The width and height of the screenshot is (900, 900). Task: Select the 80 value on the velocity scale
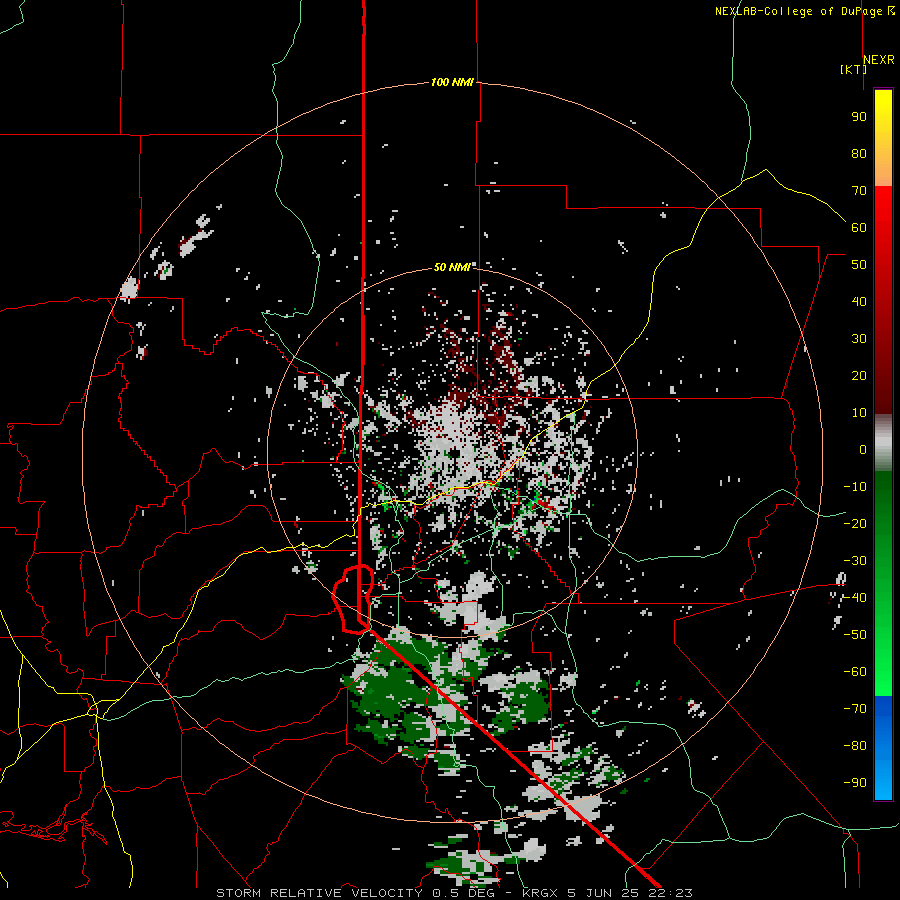[x=859, y=153]
